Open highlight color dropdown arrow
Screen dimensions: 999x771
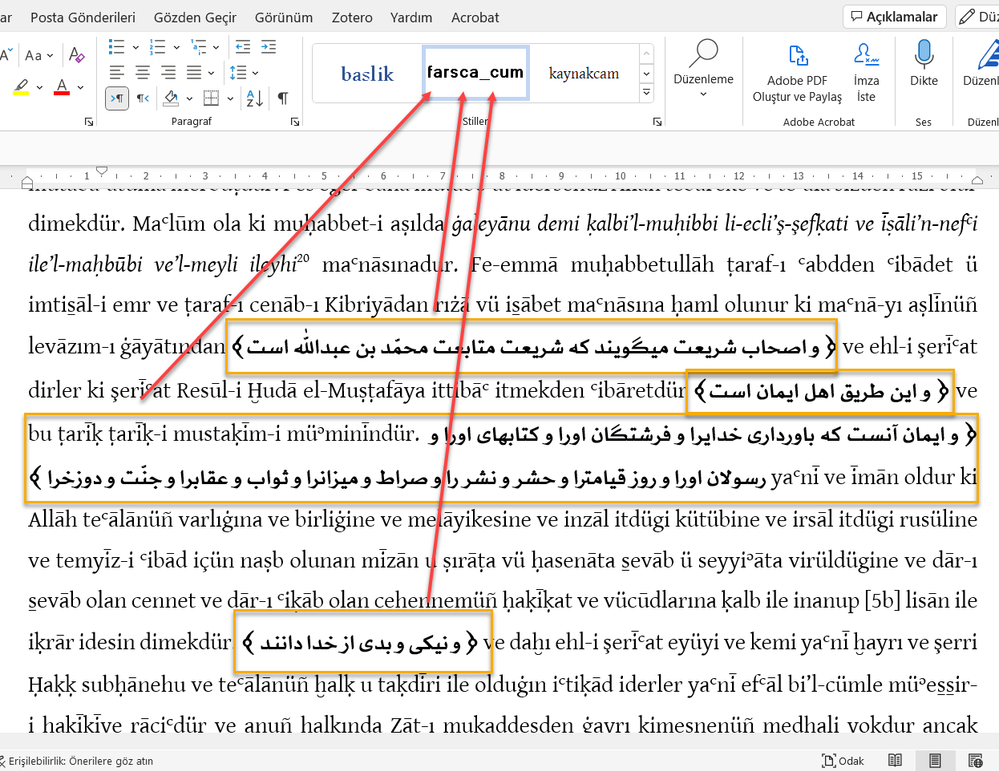pos(40,87)
